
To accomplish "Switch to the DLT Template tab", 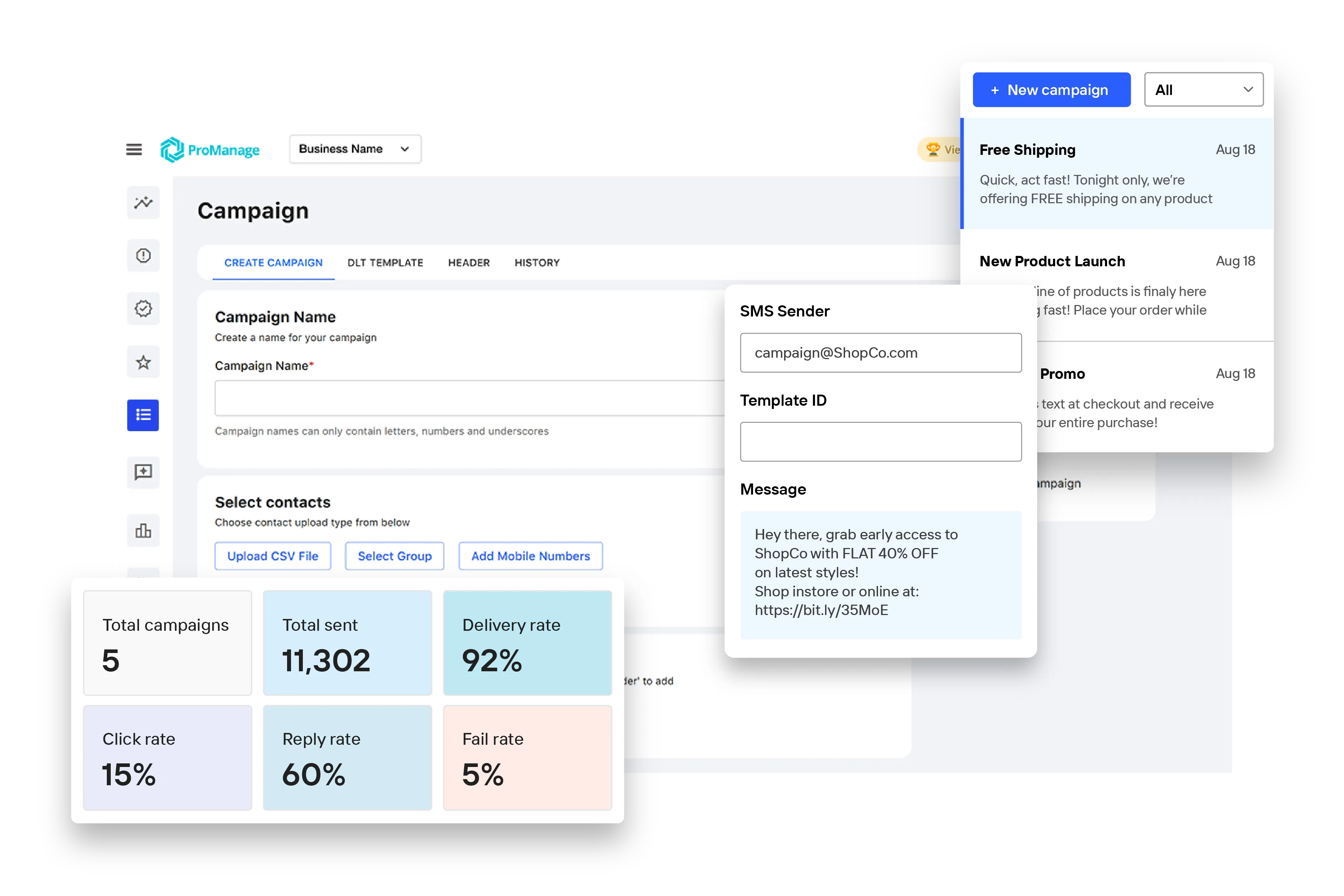I will 385,263.
